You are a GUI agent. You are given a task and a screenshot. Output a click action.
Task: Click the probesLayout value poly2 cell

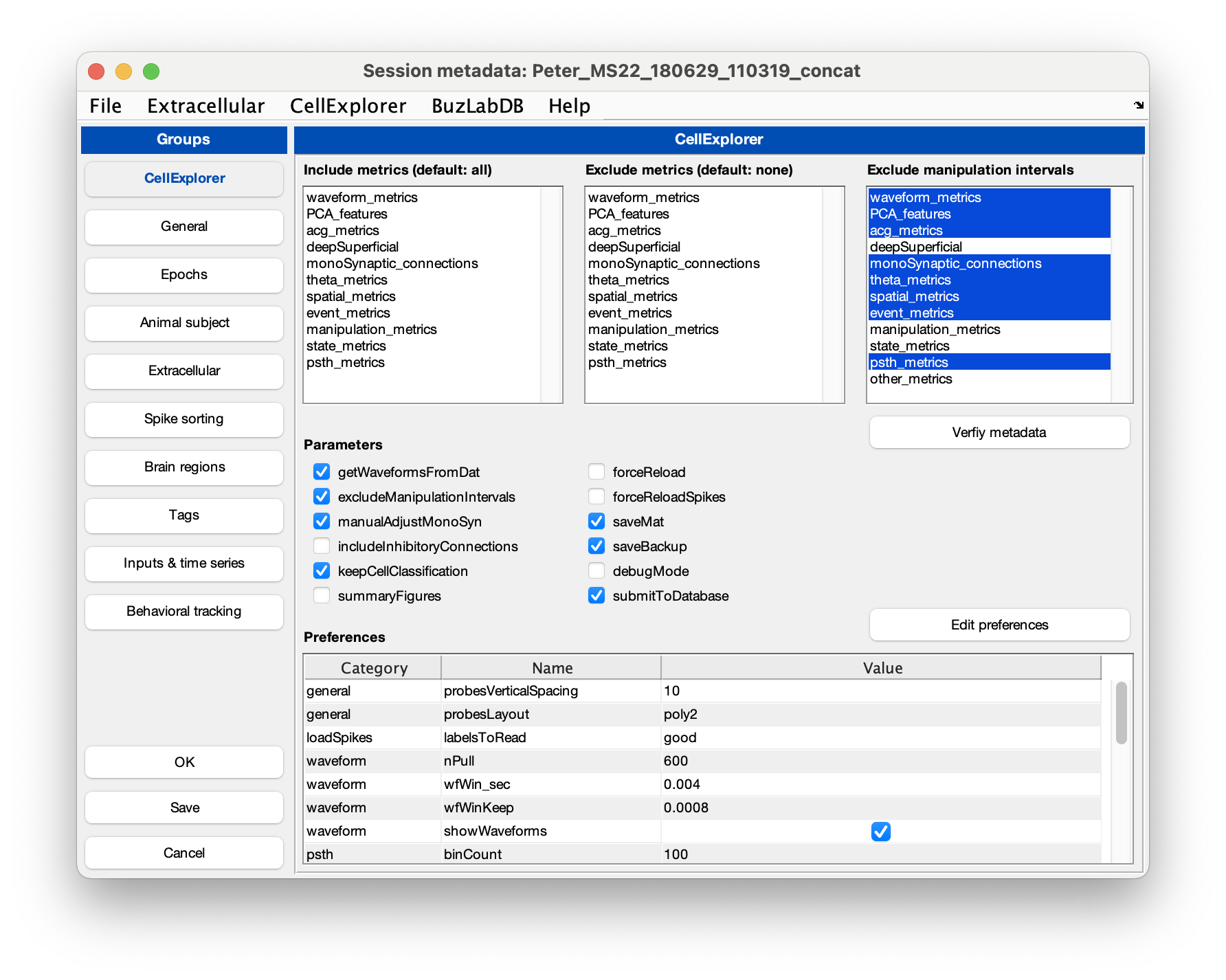pyautogui.click(x=881, y=714)
